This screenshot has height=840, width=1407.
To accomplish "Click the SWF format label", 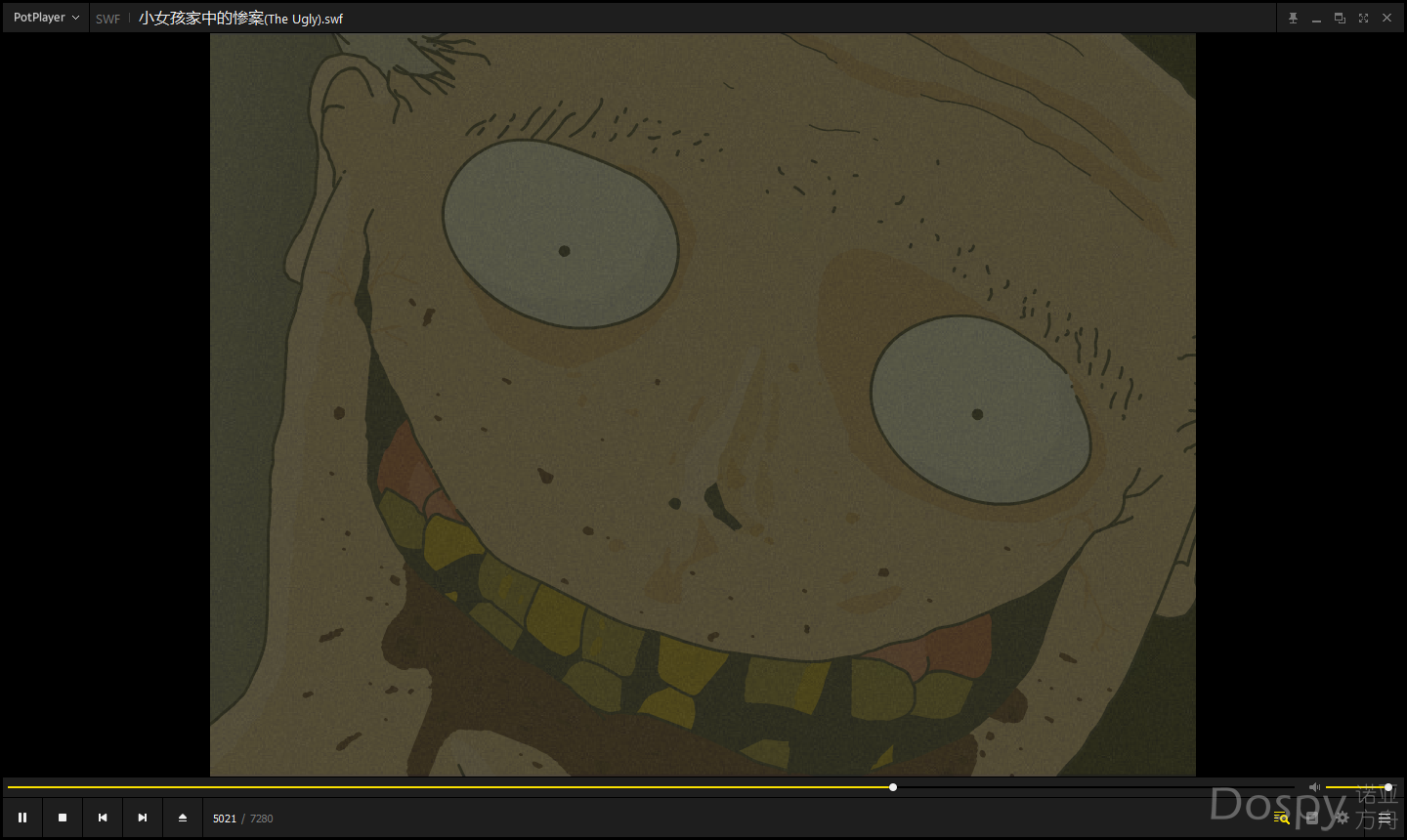I will (x=107, y=19).
